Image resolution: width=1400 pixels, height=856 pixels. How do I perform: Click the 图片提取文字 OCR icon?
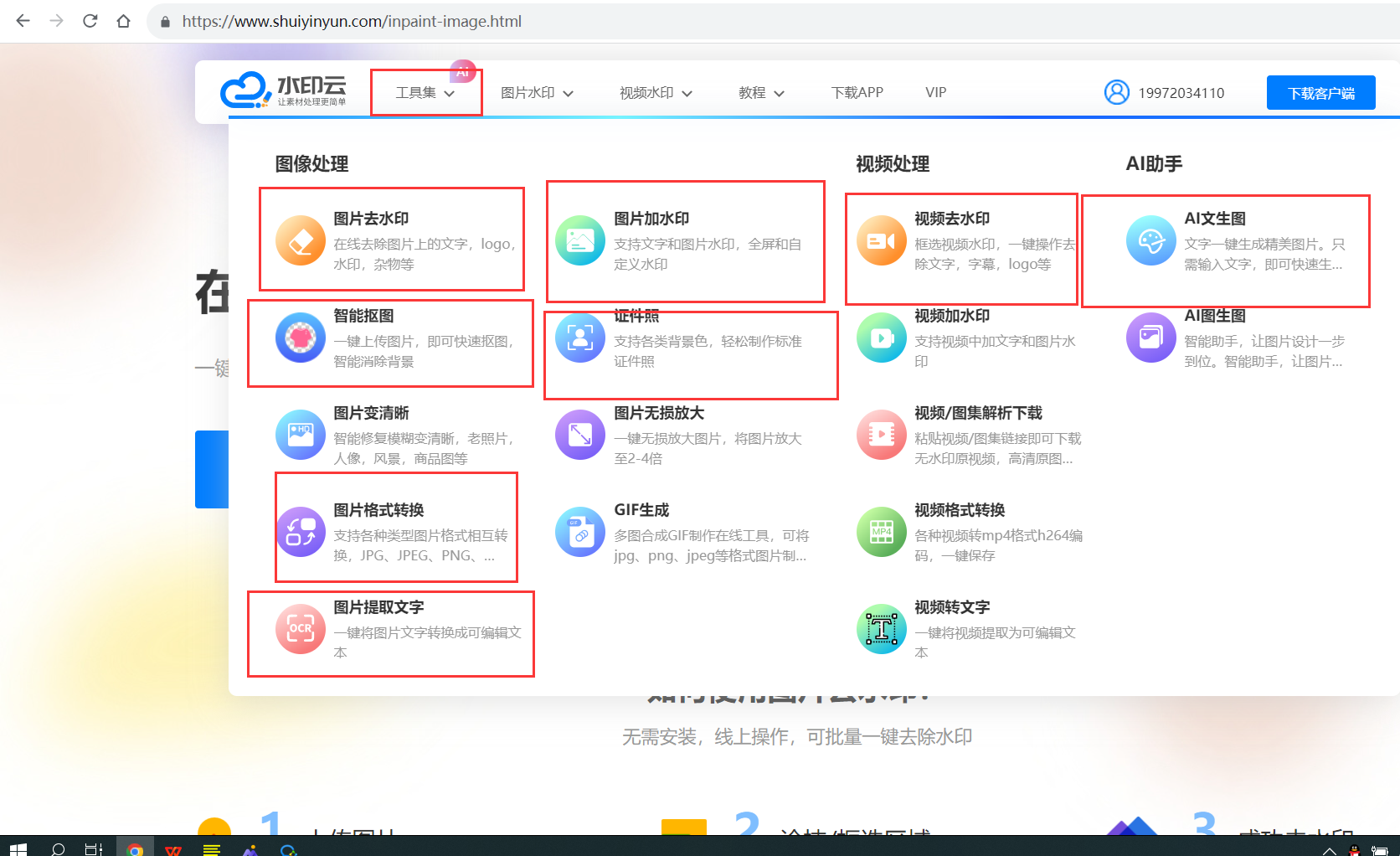tap(301, 629)
